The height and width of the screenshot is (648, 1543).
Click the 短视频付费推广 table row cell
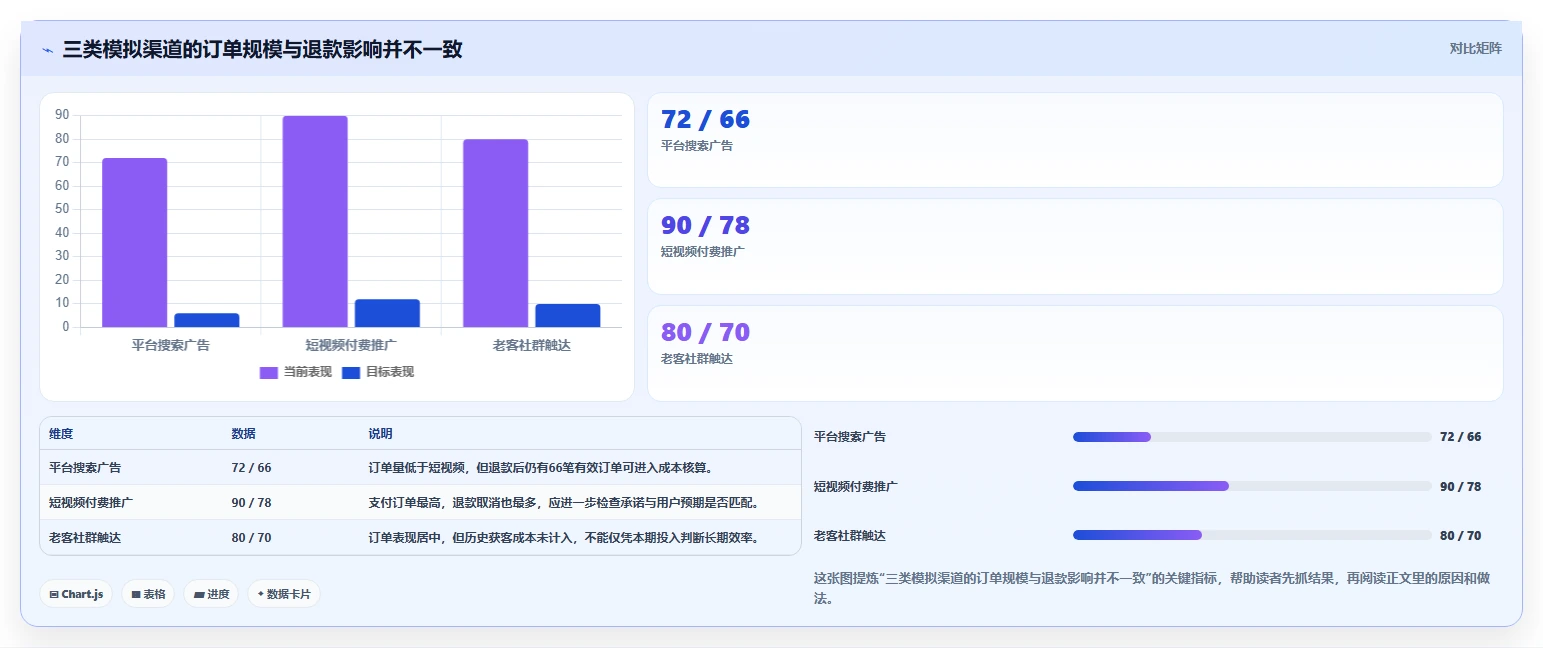[91, 502]
